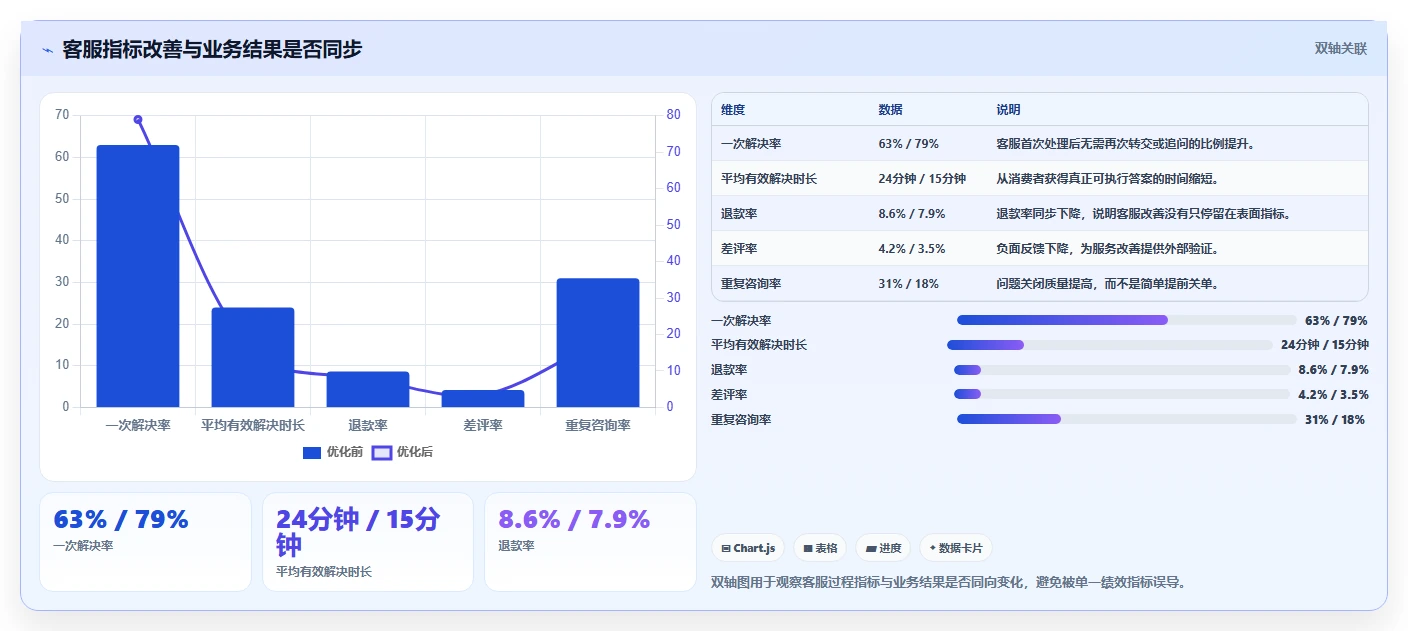Click the 进度 tag

tap(883, 548)
